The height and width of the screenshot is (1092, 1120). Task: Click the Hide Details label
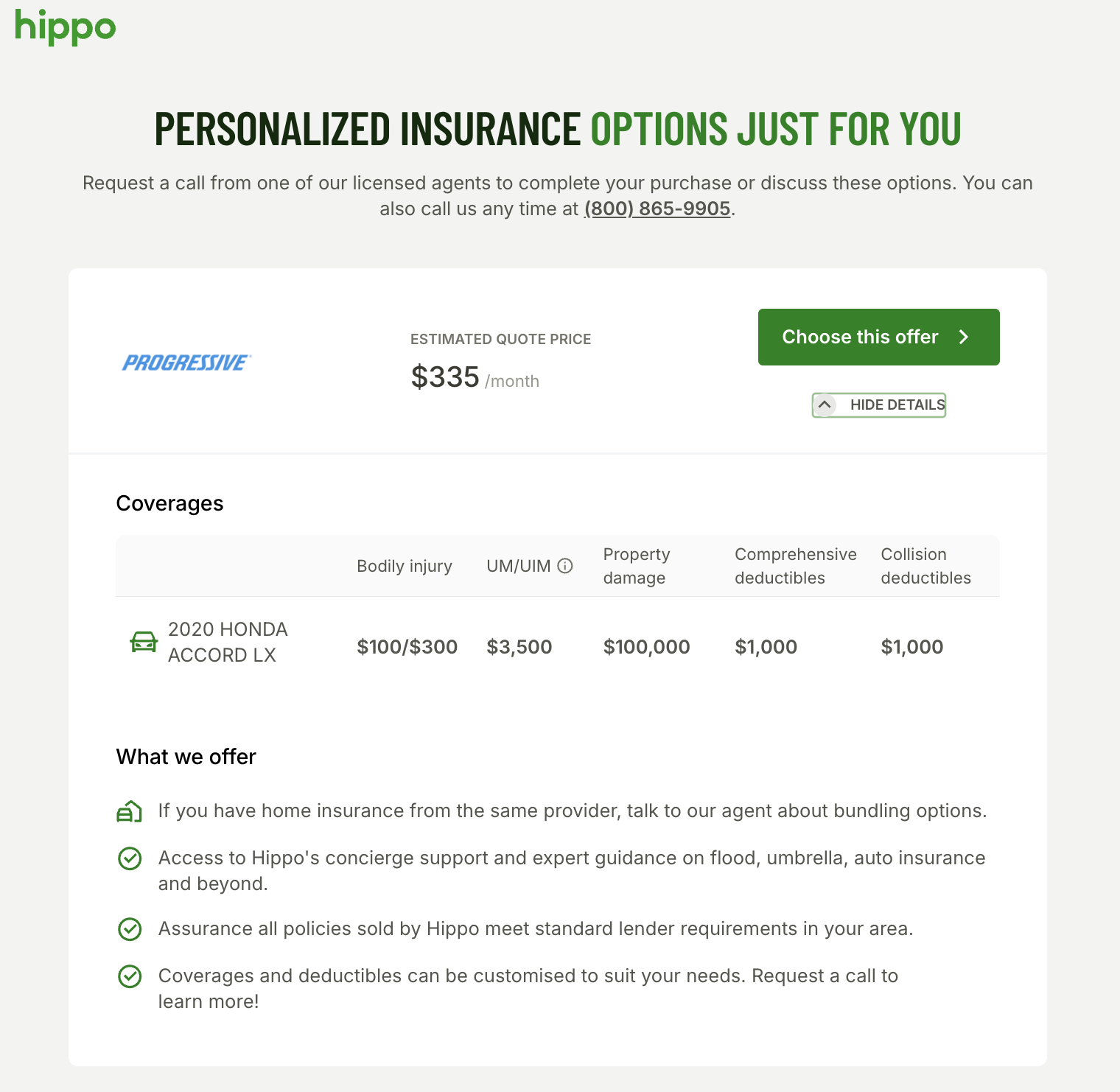point(897,405)
